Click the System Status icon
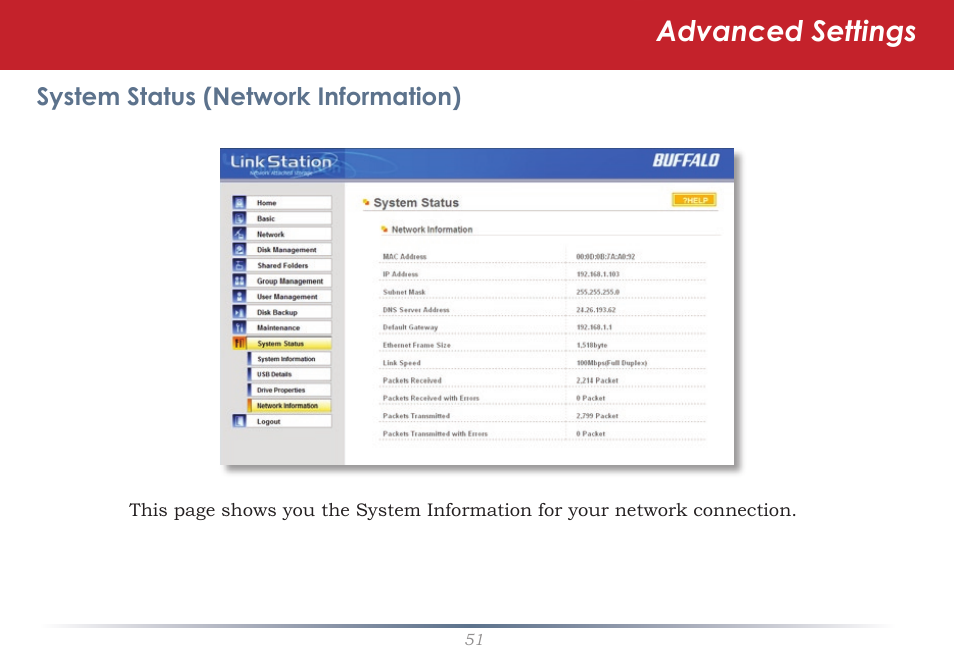This screenshot has width=954, height=661. tap(239, 343)
